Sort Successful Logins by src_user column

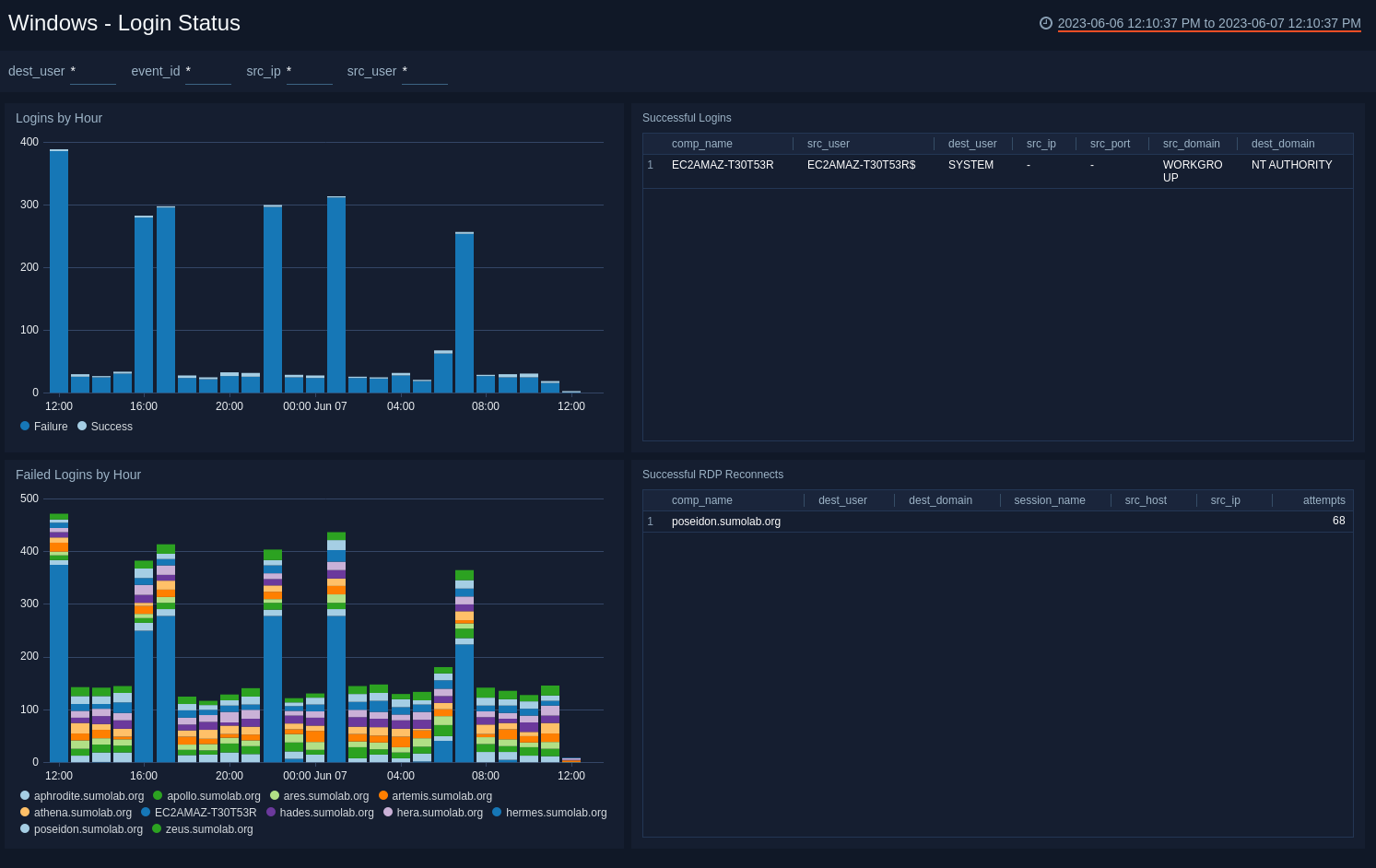tap(829, 144)
